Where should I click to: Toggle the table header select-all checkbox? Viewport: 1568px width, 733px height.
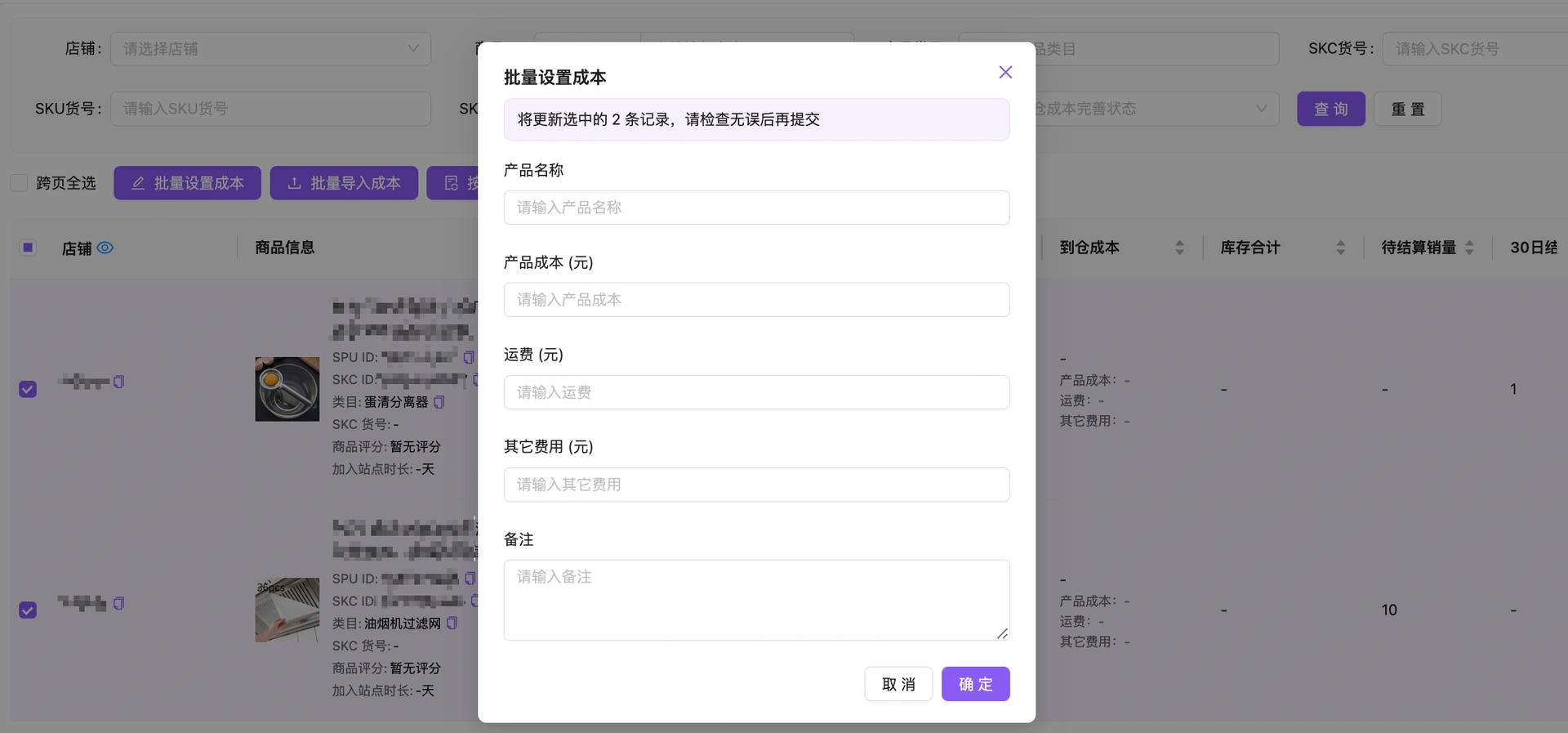pos(28,248)
